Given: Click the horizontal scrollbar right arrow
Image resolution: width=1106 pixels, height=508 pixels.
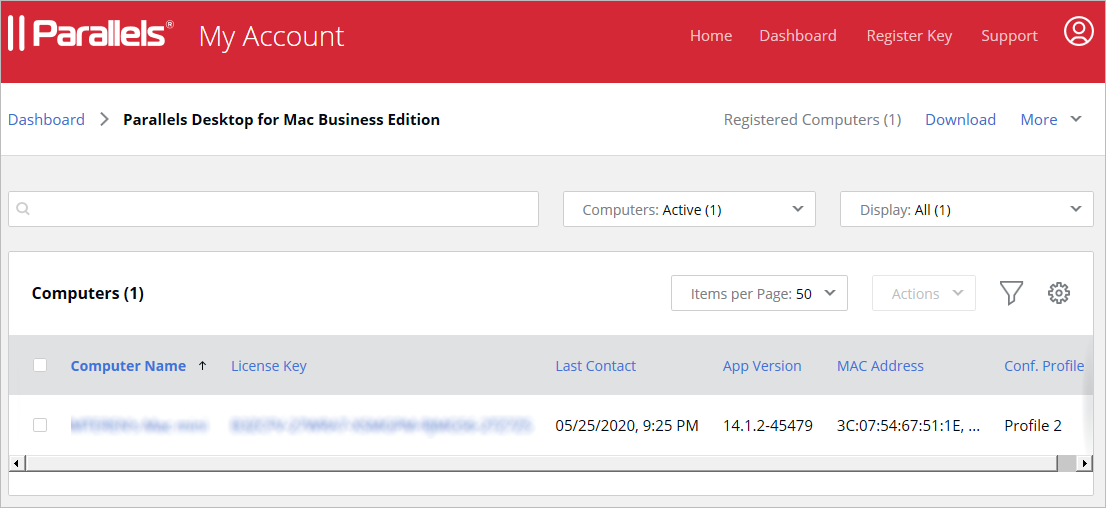Looking at the screenshot, I should point(1086,463).
